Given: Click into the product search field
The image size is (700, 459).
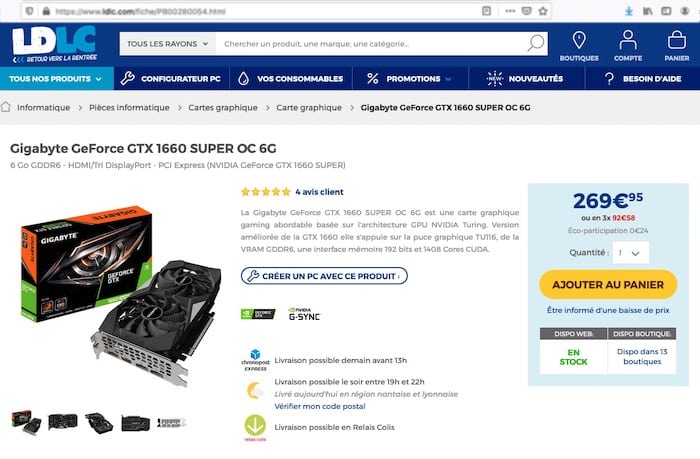Looking at the screenshot, I should (373, 44).
